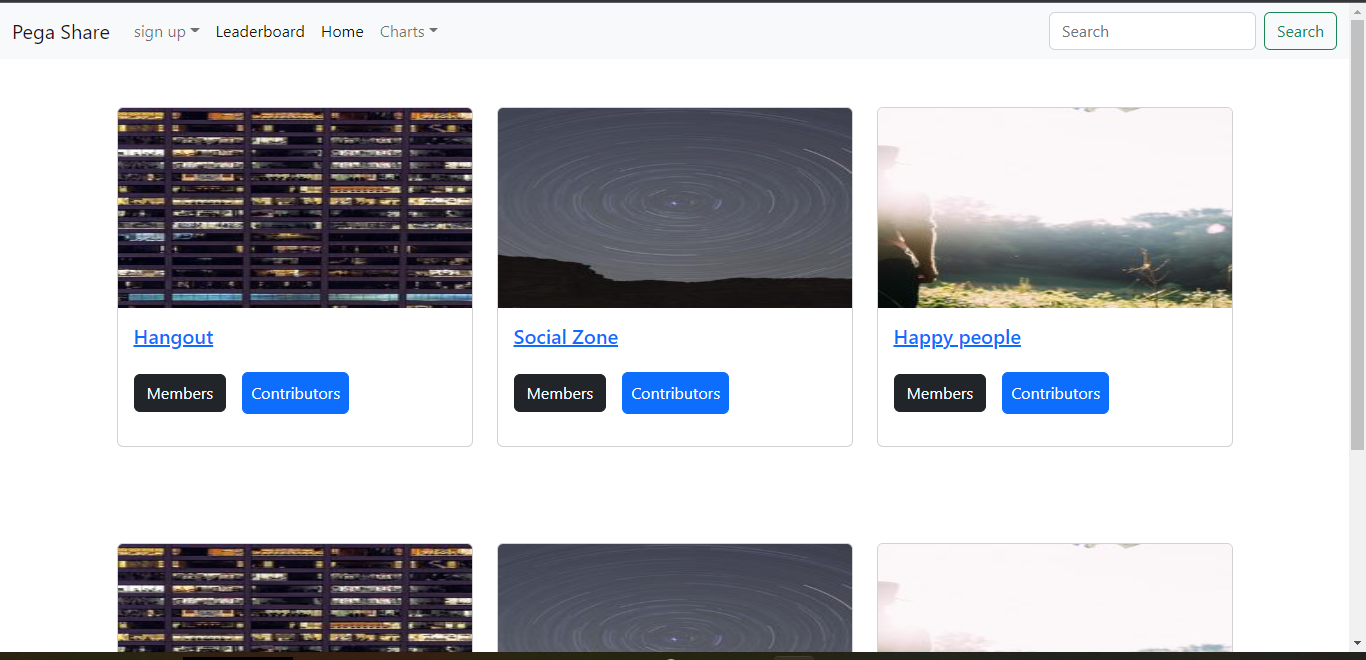Open the sign up dropdown

(166, 31)
